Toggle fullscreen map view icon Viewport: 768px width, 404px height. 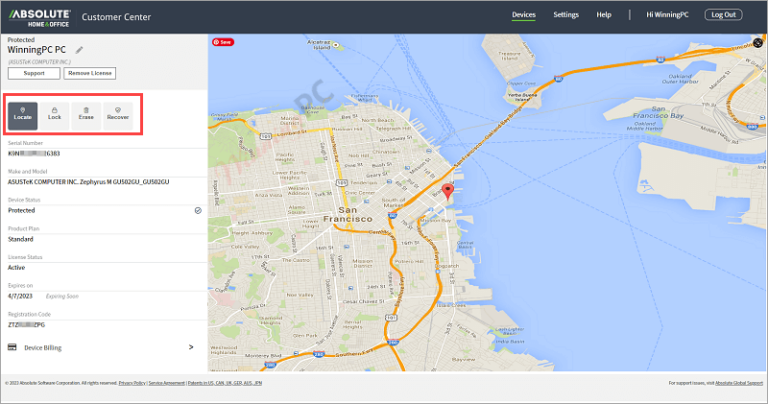(x=758, y=42)
